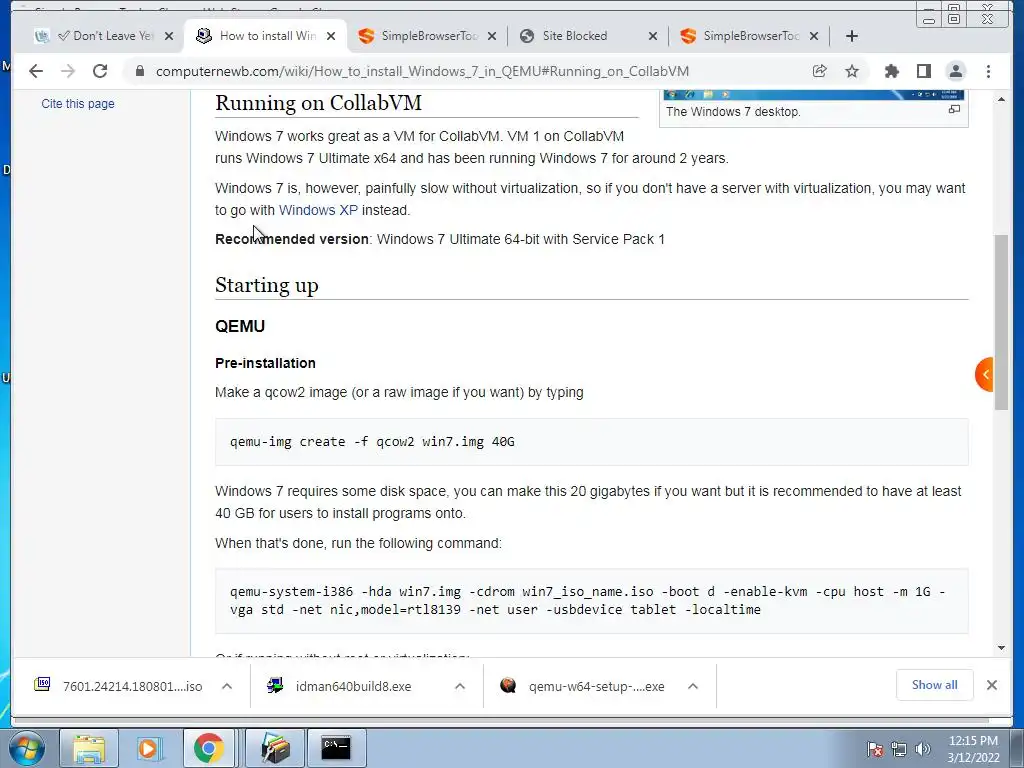
Task: Open a new tab with the plus button
Action: (852, 36)
